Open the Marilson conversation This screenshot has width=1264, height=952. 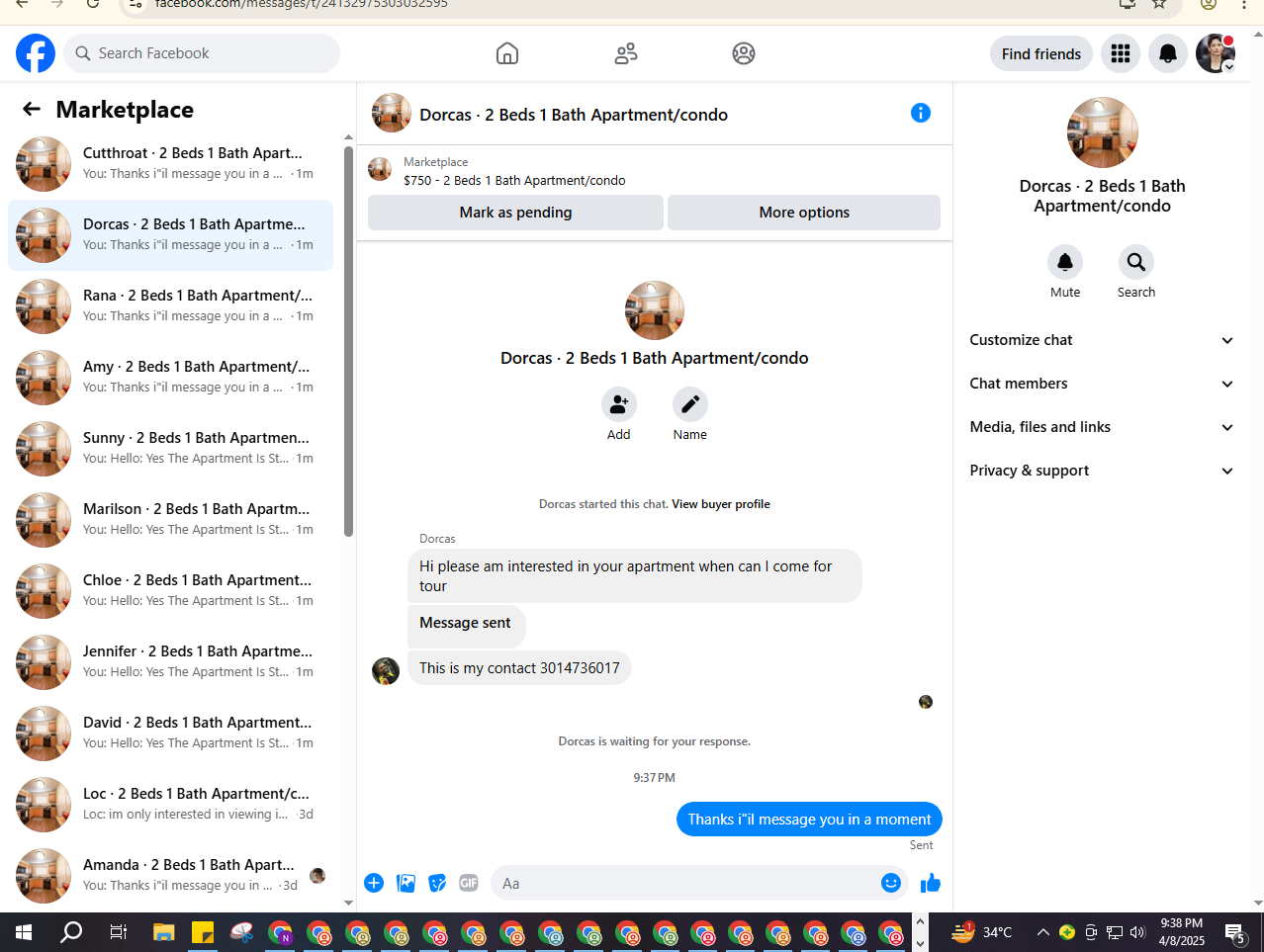pos(171,520)
